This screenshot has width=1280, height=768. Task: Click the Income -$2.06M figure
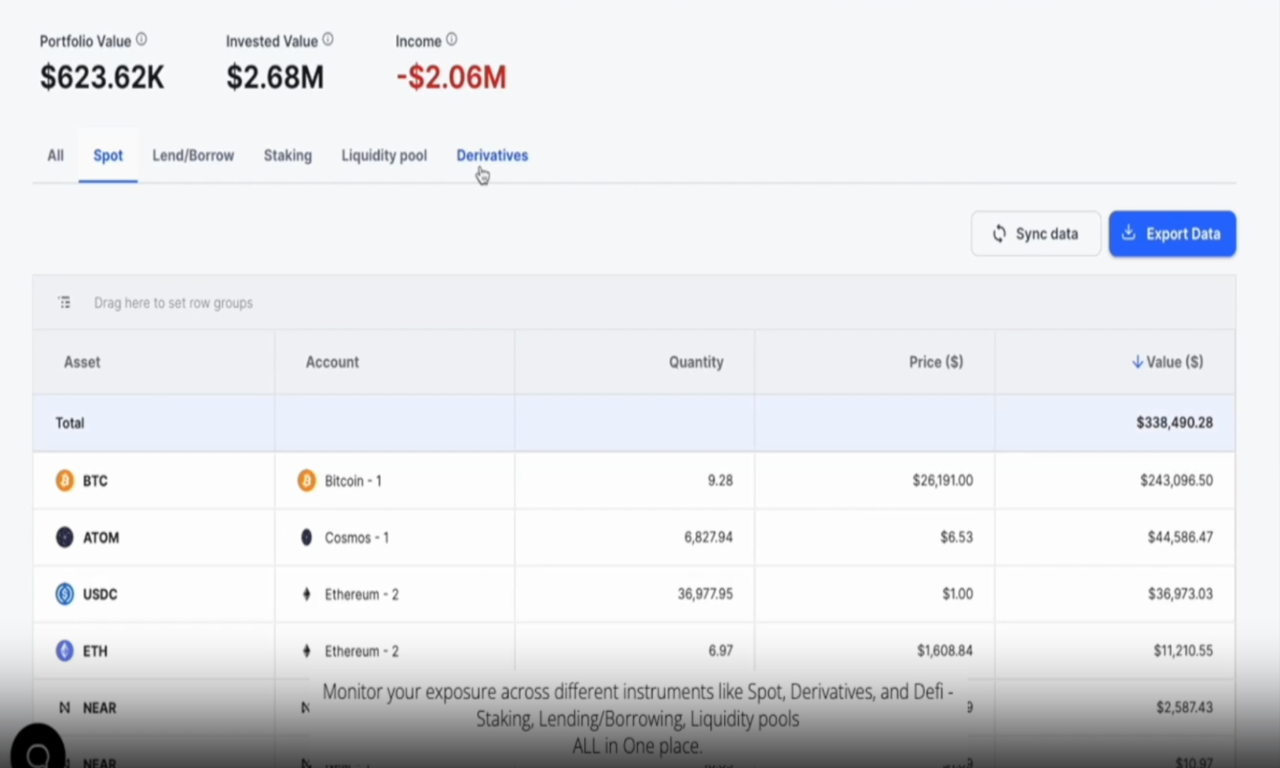click(x=451, y=77)
